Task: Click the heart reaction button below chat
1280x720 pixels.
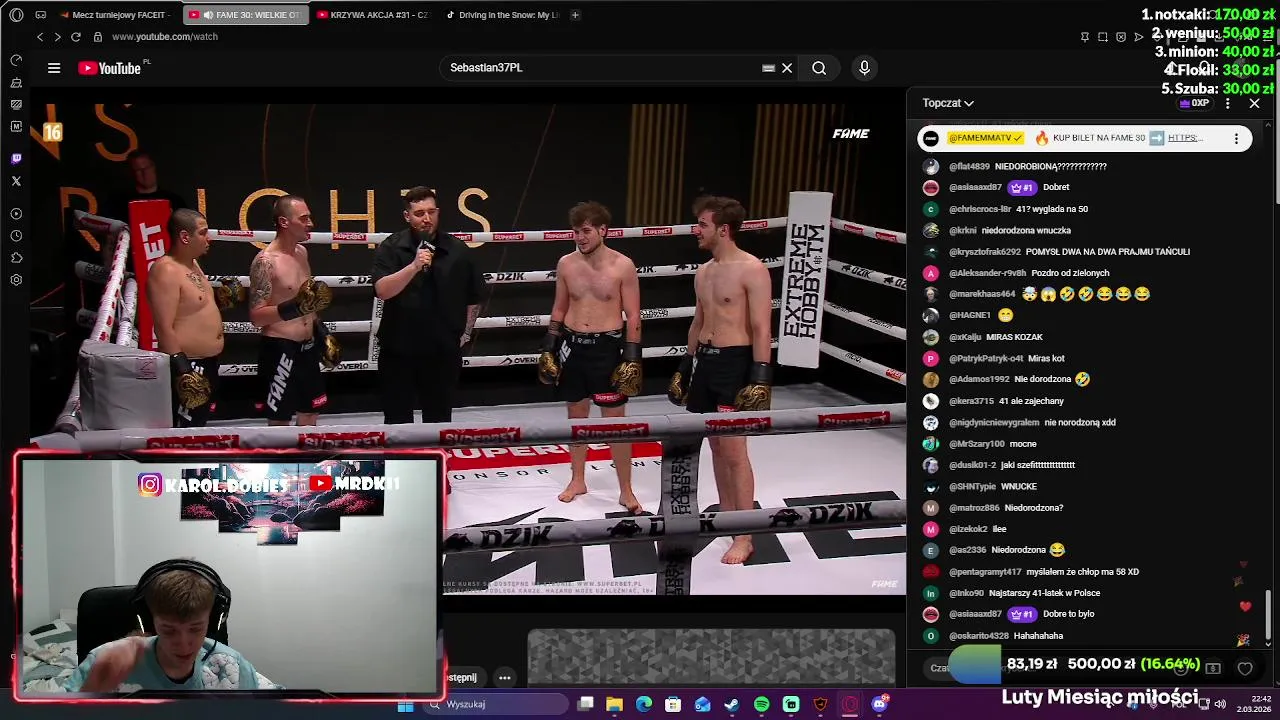Action: 1245,668
